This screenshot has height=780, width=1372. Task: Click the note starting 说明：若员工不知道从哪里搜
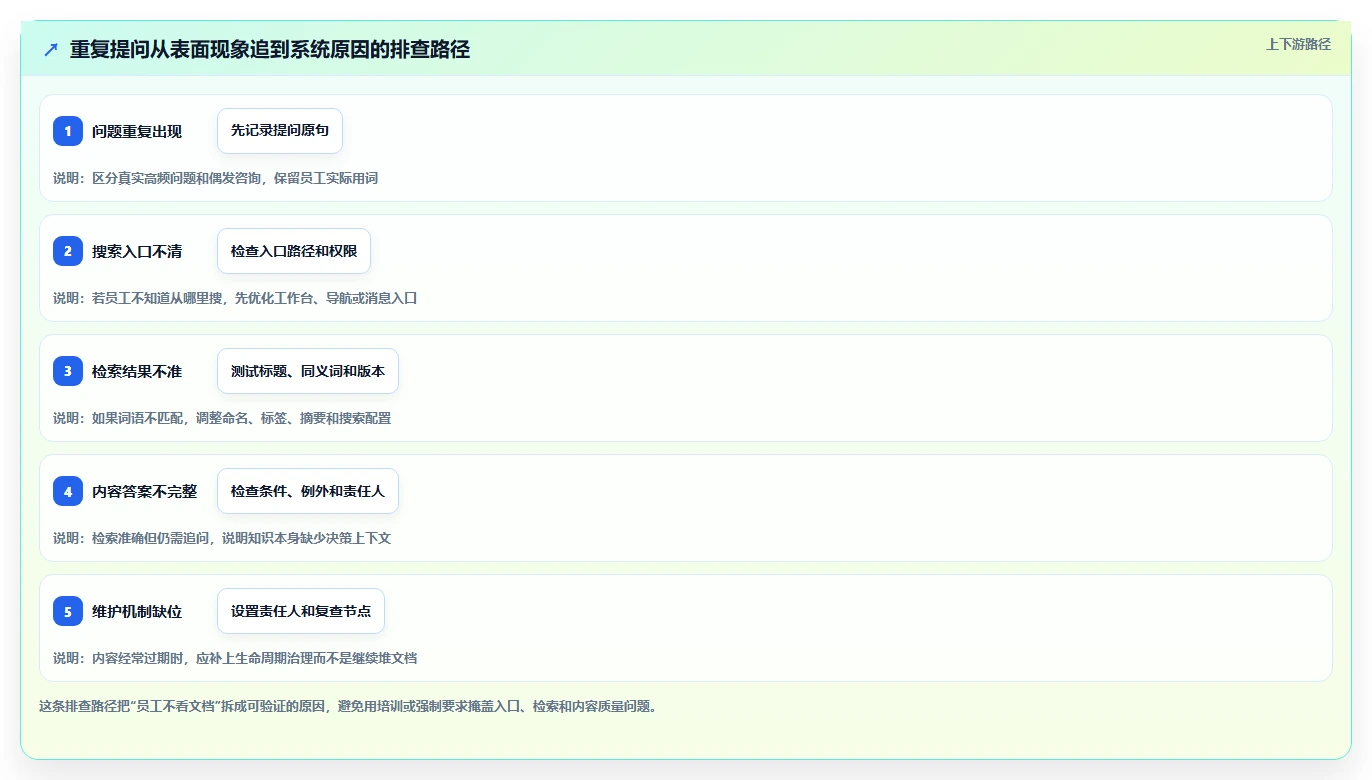coord(235,298)
